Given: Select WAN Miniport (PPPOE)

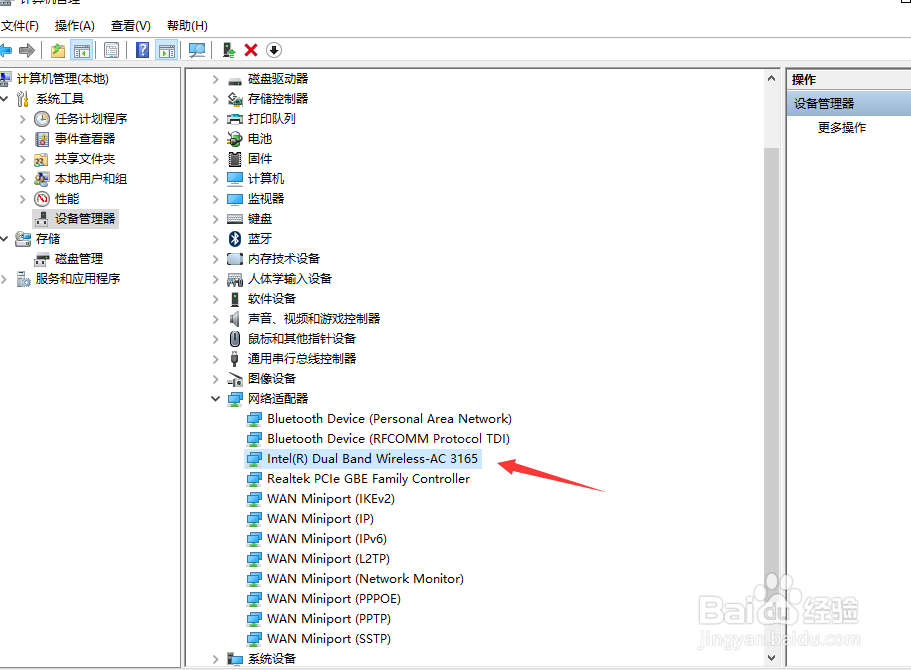Looking at the screenshot, I should (333, 599).
